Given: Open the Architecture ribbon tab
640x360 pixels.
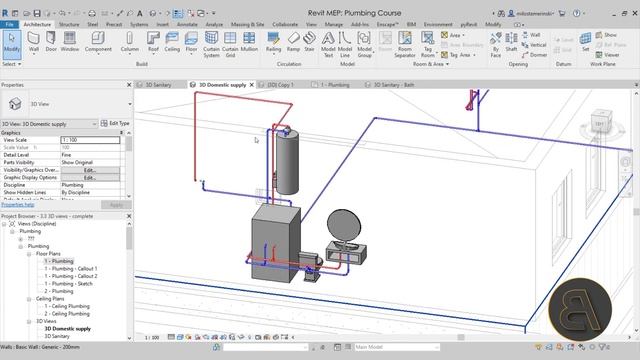Looking at the screenshot, I should click(37, 24).
